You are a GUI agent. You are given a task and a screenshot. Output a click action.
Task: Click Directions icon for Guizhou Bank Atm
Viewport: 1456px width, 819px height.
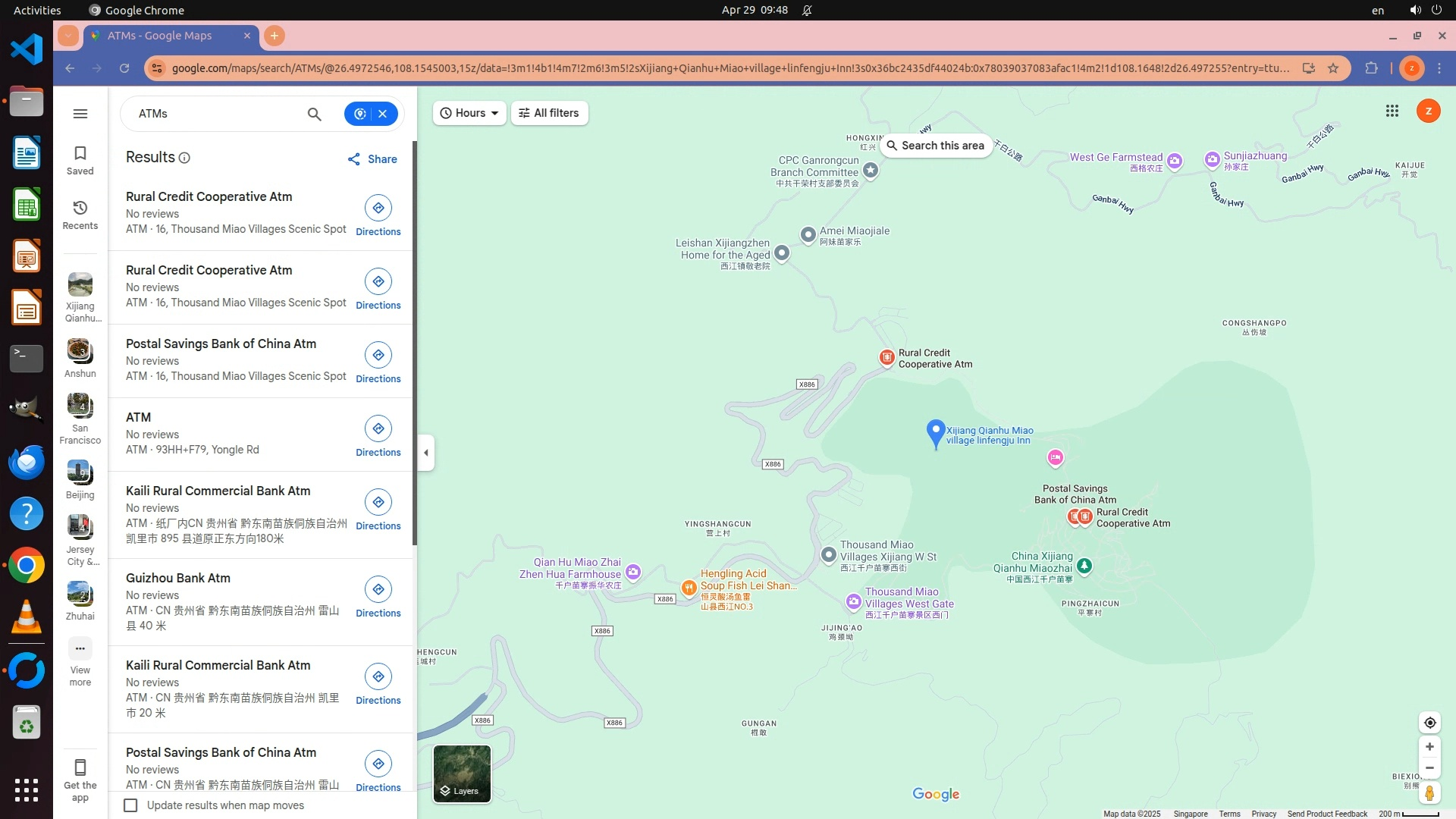click(x=378, y=589)
